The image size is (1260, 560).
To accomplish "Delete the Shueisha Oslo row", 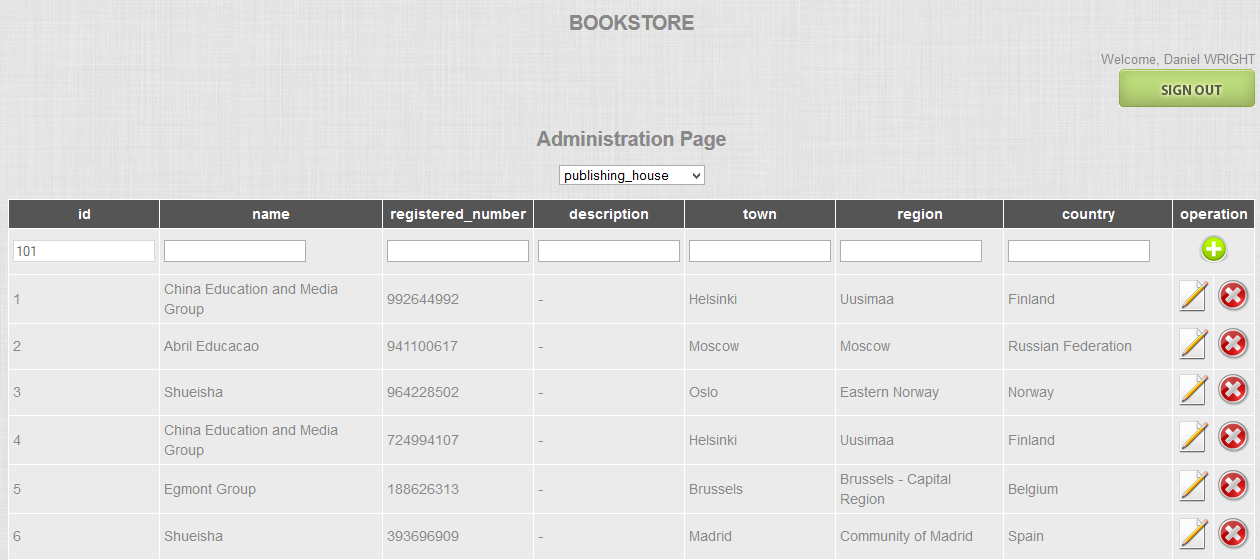I will [x=1233, y=390].
